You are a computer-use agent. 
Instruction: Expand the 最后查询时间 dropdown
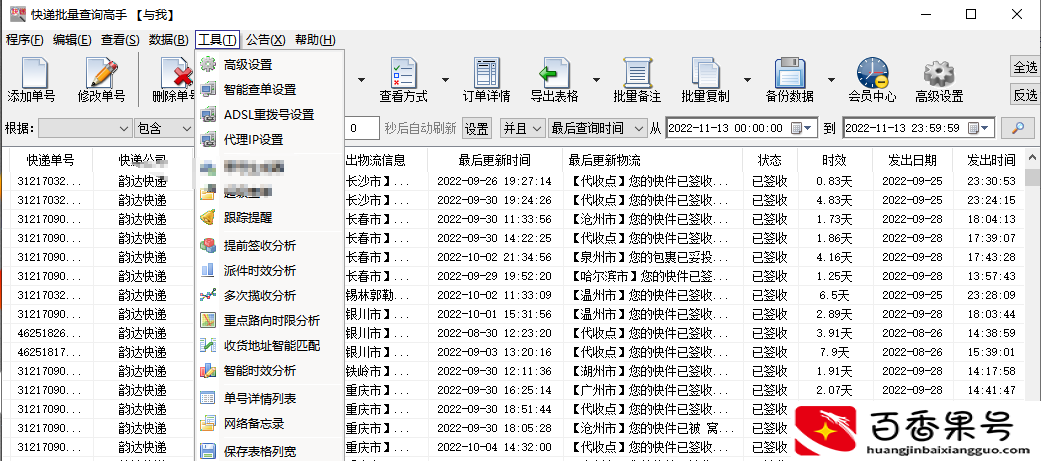pyautogui.click(x=639, y=128)
